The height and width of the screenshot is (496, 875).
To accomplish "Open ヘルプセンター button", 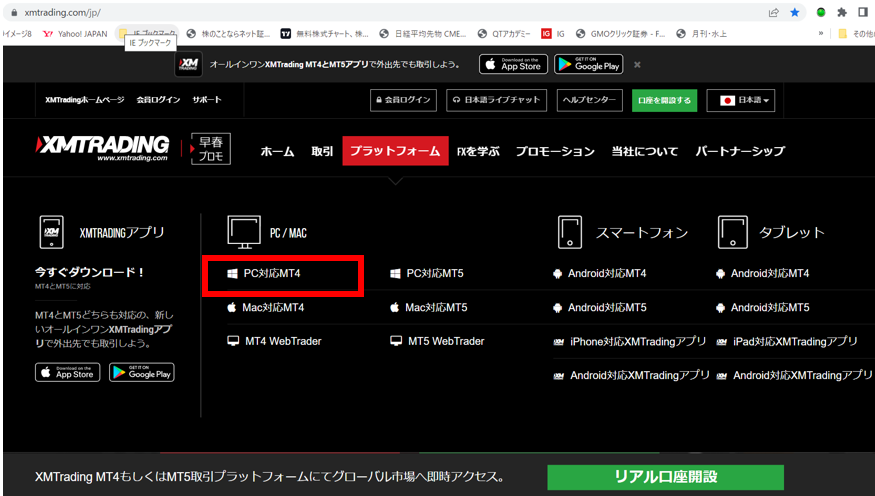I will (589, 100).
